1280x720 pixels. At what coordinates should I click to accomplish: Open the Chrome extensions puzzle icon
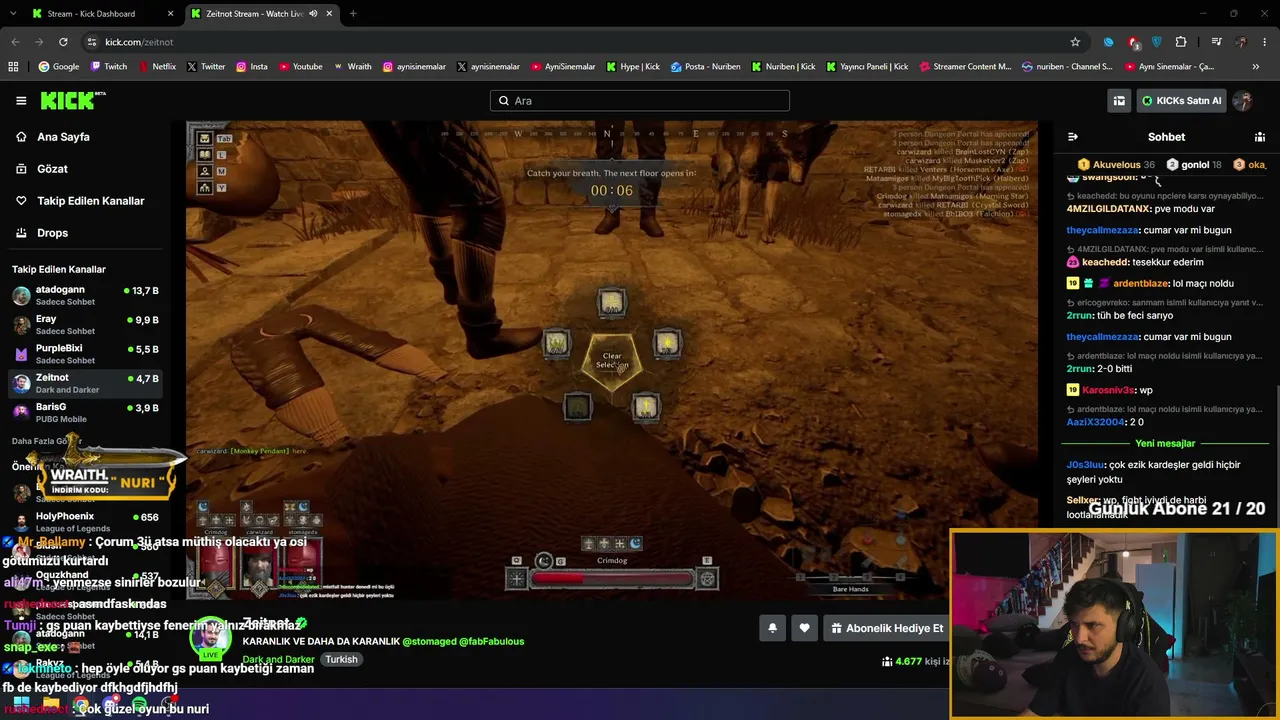tap(1181, 42)
